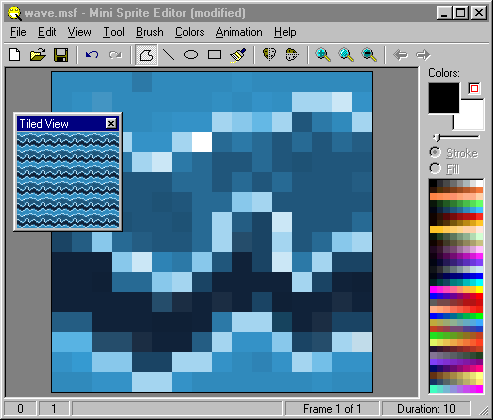493x420 pixels.
Task: Select the paintbrush tool
Action: pos(238,55)
